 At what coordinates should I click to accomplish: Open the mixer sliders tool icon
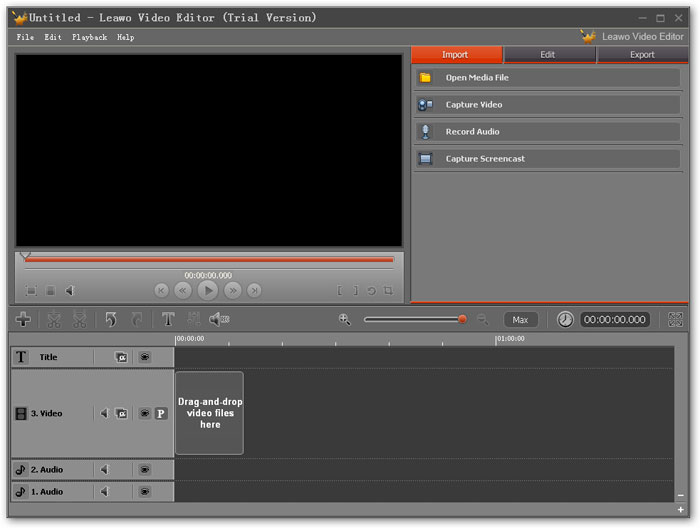pos(193,319)
